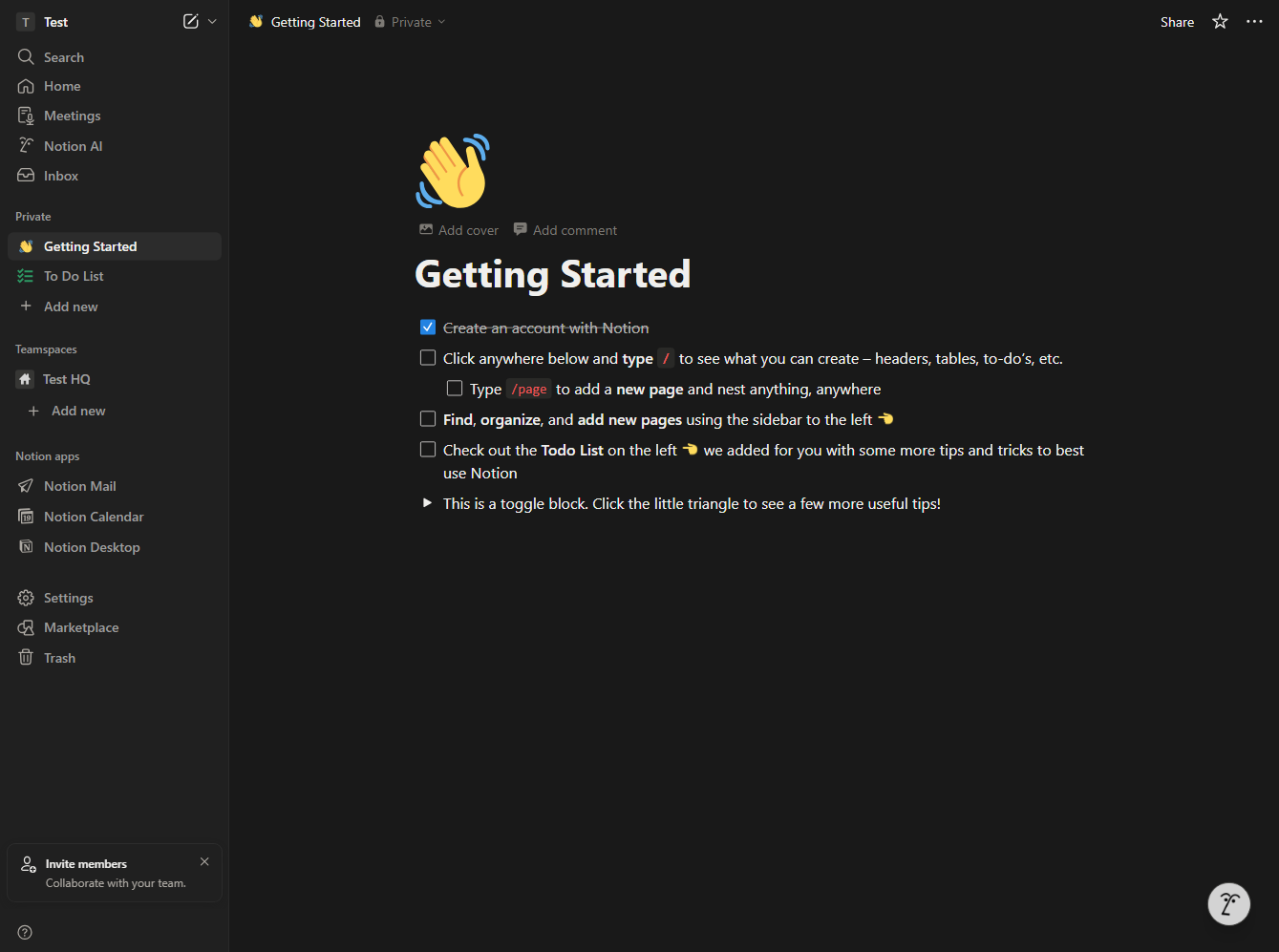
Task: Go to Inbox in the sidebar
Action: pyautogui.click(x=61, y=176)
